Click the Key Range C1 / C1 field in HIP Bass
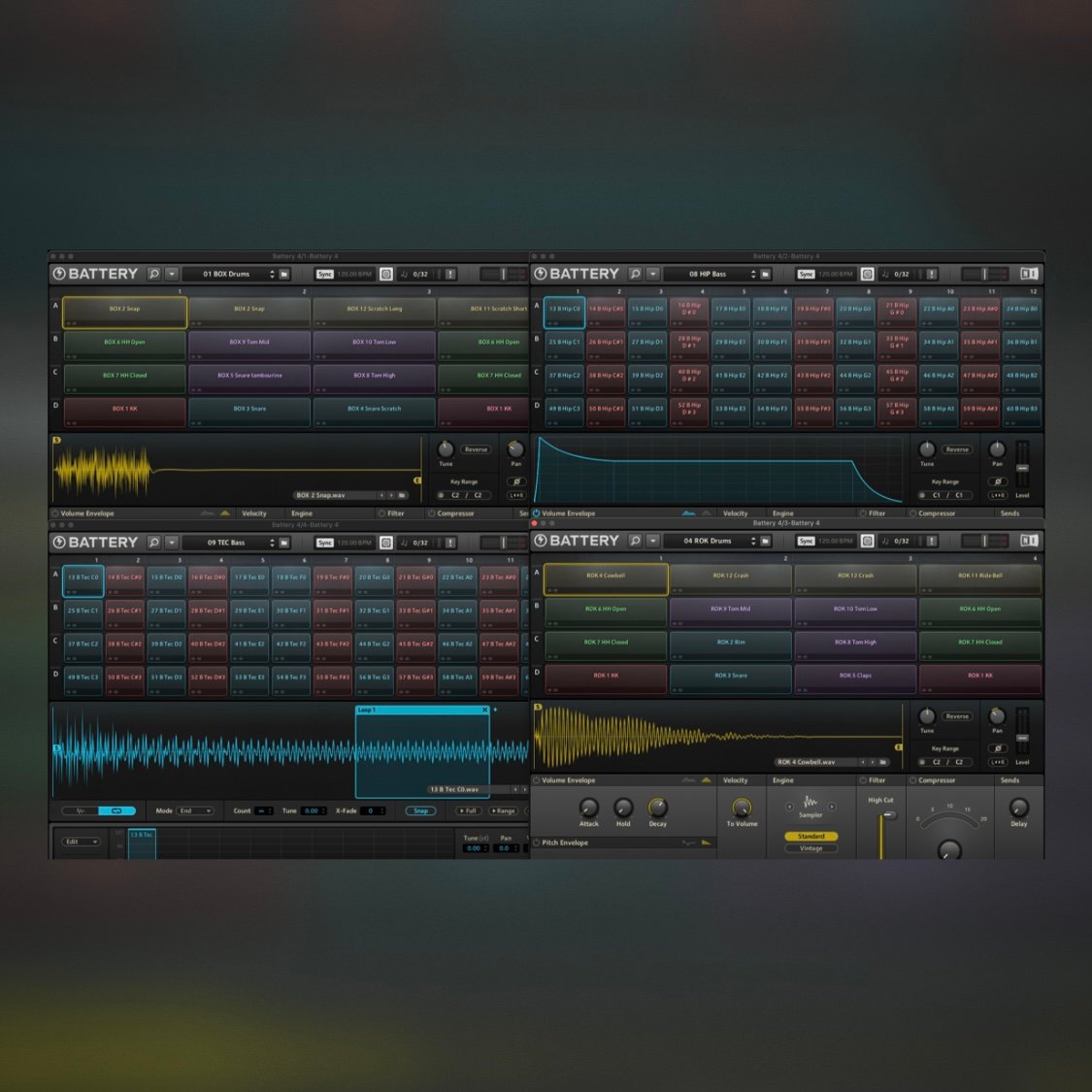1092x1092 pixels. coord(947,495)
